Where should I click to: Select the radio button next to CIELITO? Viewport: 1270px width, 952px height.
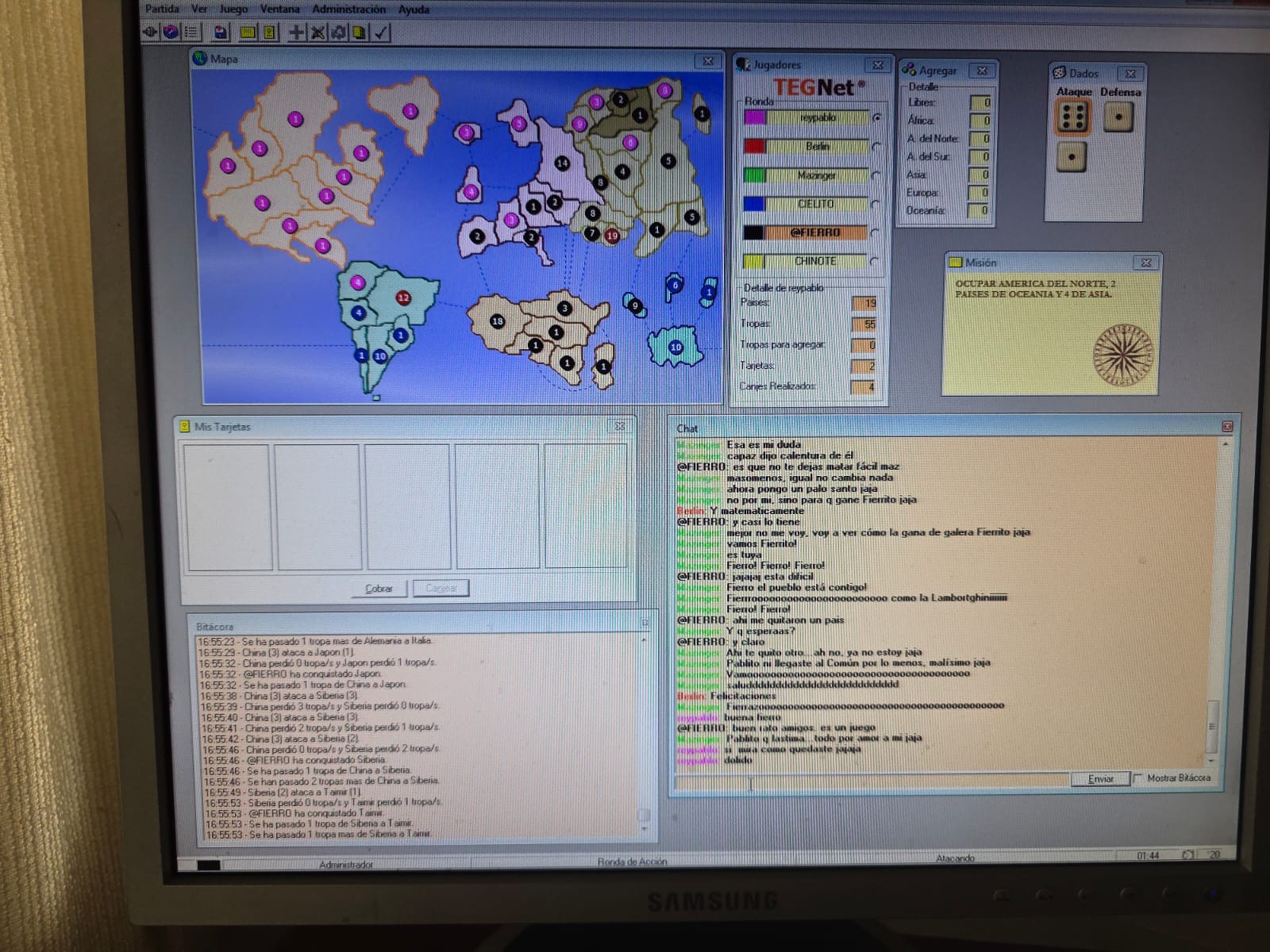point(876,204)
